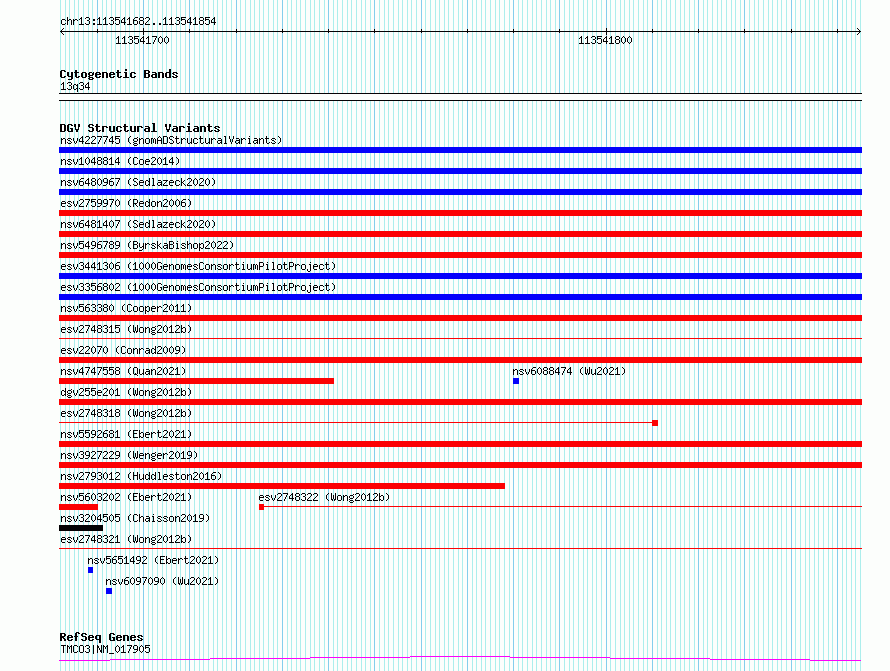Click the esv2748321 (Wong2012b) label
This screenshot has width=890, height=671.
point(126,539)
